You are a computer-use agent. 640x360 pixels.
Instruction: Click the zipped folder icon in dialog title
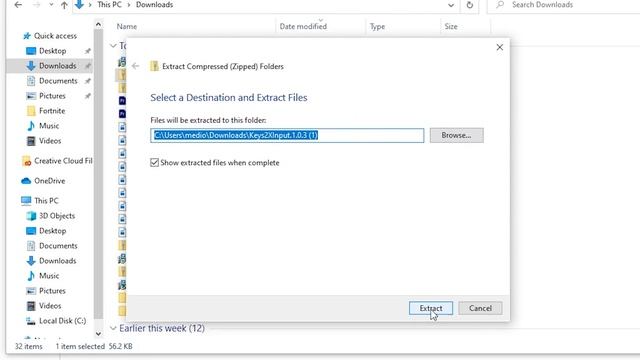[x=154, y=66]
